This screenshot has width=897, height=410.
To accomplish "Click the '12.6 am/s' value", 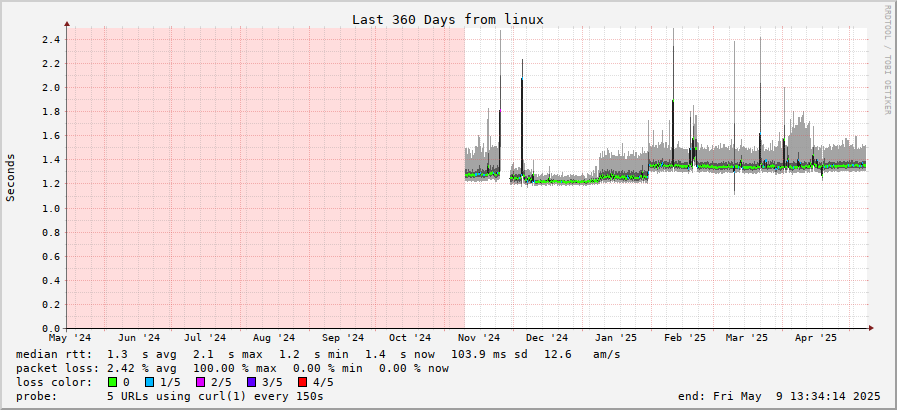I will click(582, 355).
